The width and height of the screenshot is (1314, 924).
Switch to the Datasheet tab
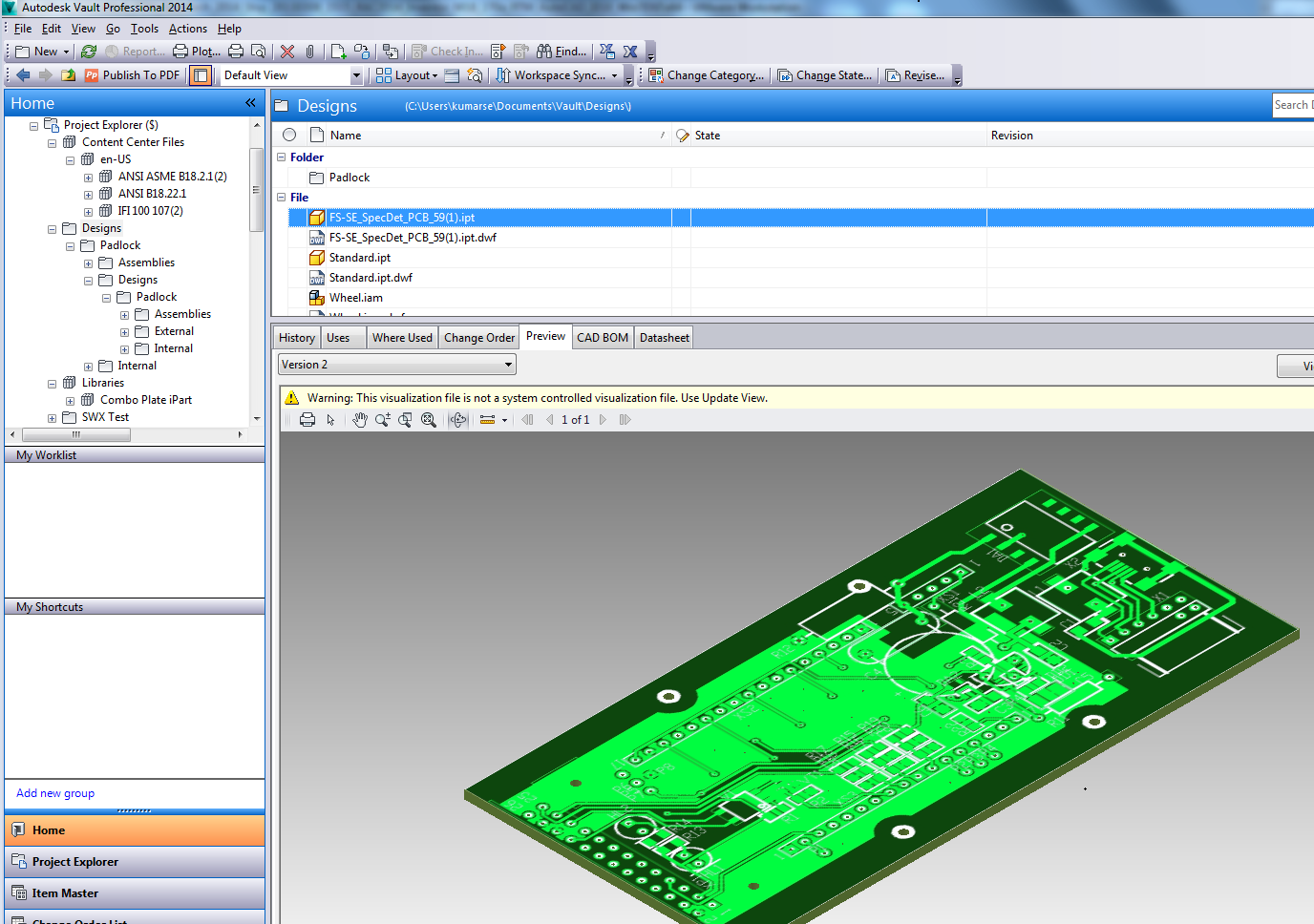665,338
